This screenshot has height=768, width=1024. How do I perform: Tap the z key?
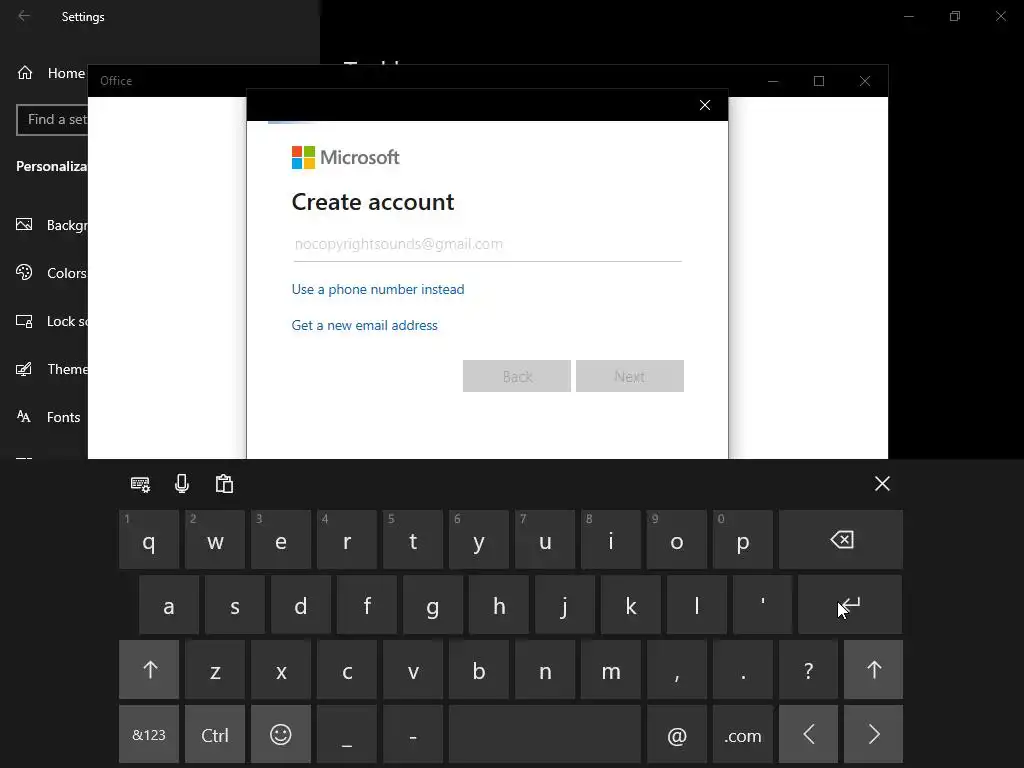[215, 670]
